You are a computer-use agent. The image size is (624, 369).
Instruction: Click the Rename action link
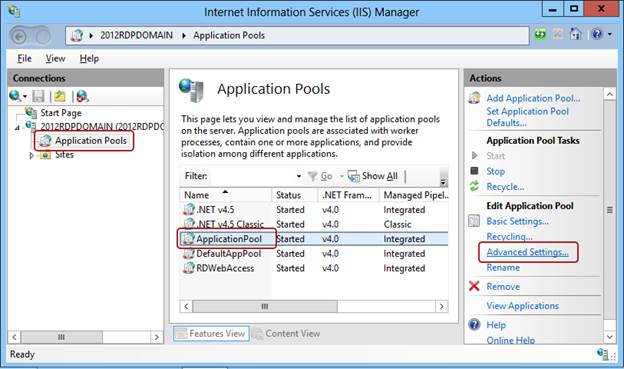[503, 267]
